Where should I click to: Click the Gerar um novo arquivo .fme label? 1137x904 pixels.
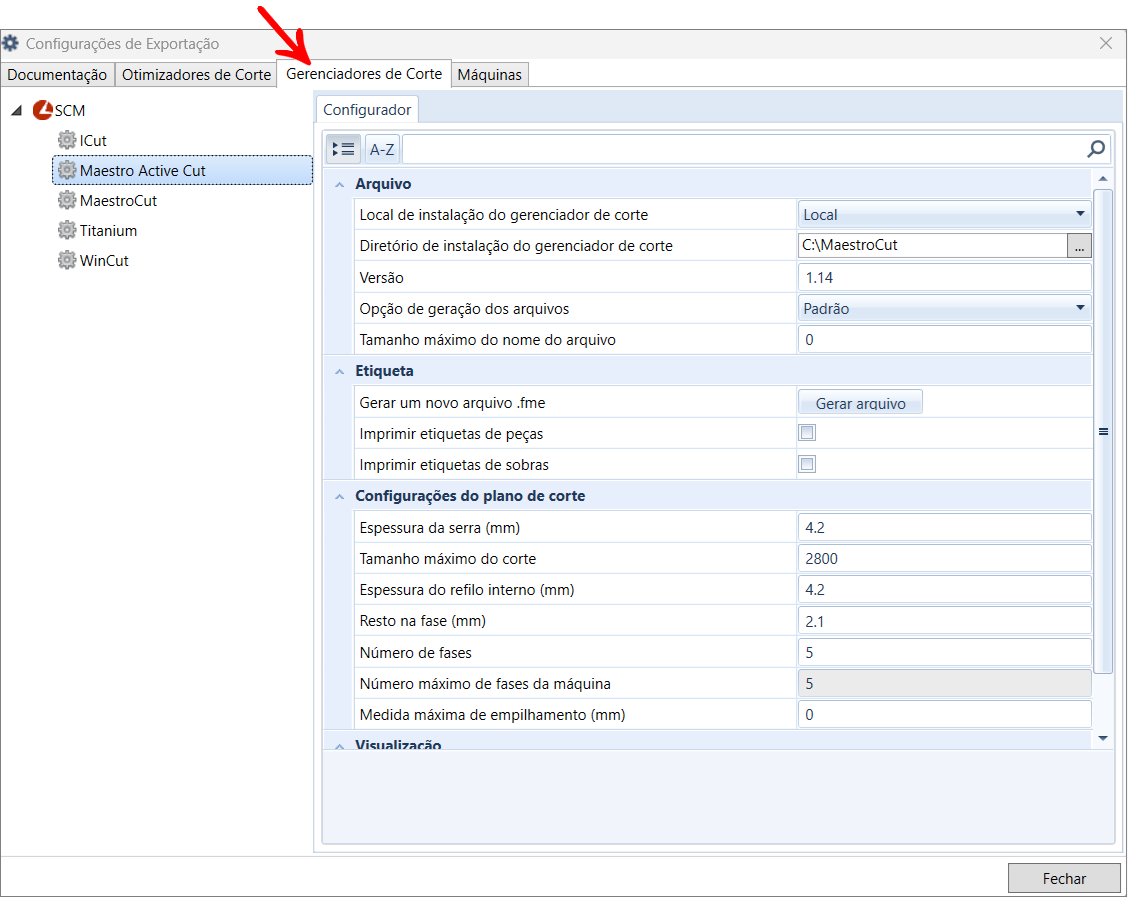[x=452, y=403]
